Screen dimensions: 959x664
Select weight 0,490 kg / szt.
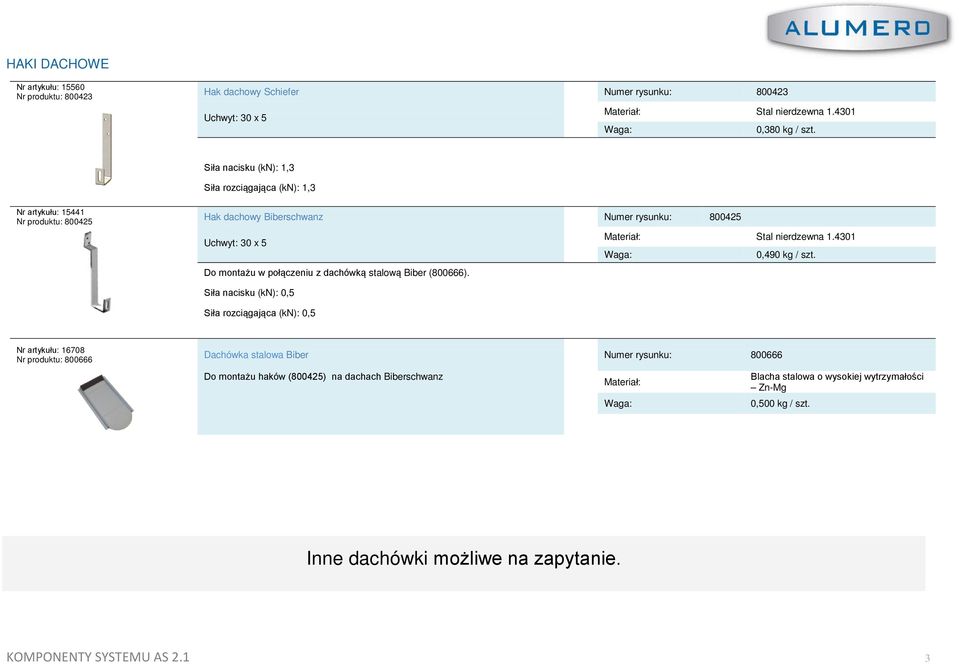click(785, 255)
